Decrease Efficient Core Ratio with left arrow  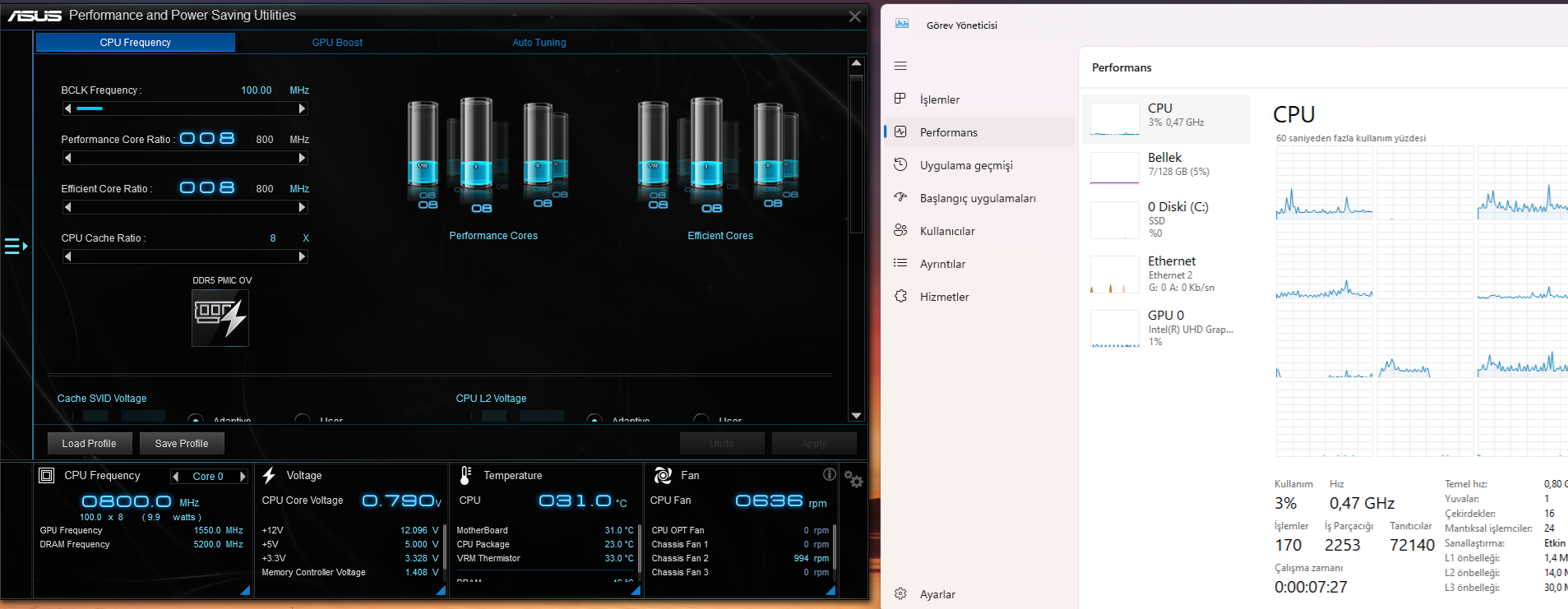click(67, 207)
